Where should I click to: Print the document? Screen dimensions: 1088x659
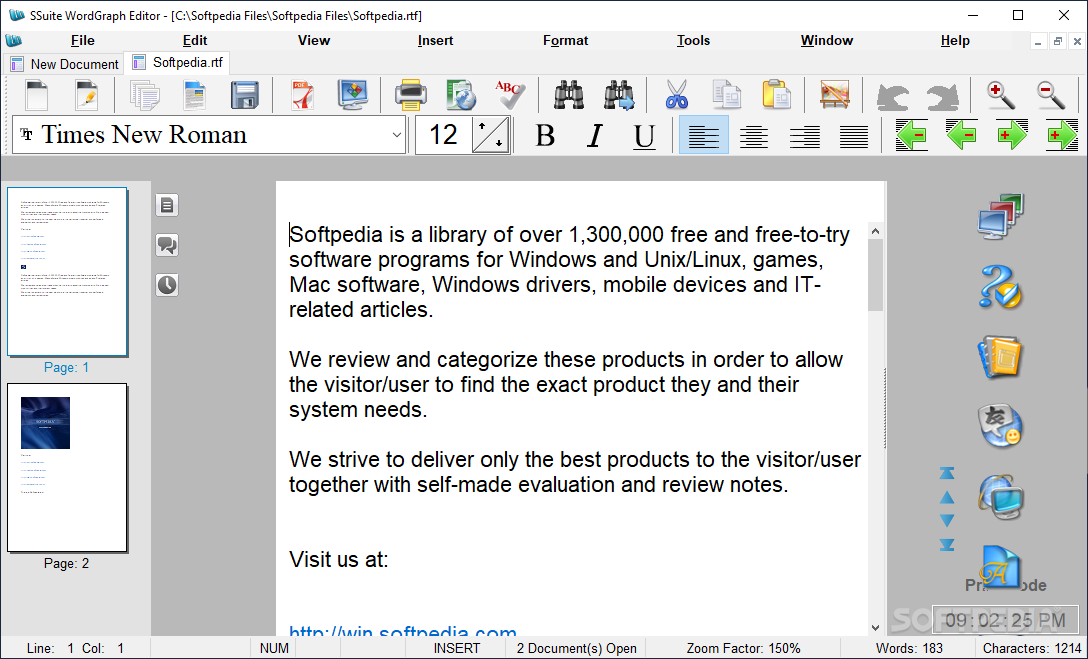click(x=410, y=95)
